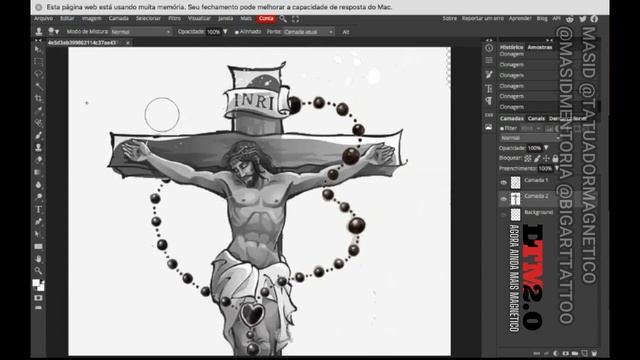Open the layer Filter type dropdown
640x360 pixels.
pos(531,128)
